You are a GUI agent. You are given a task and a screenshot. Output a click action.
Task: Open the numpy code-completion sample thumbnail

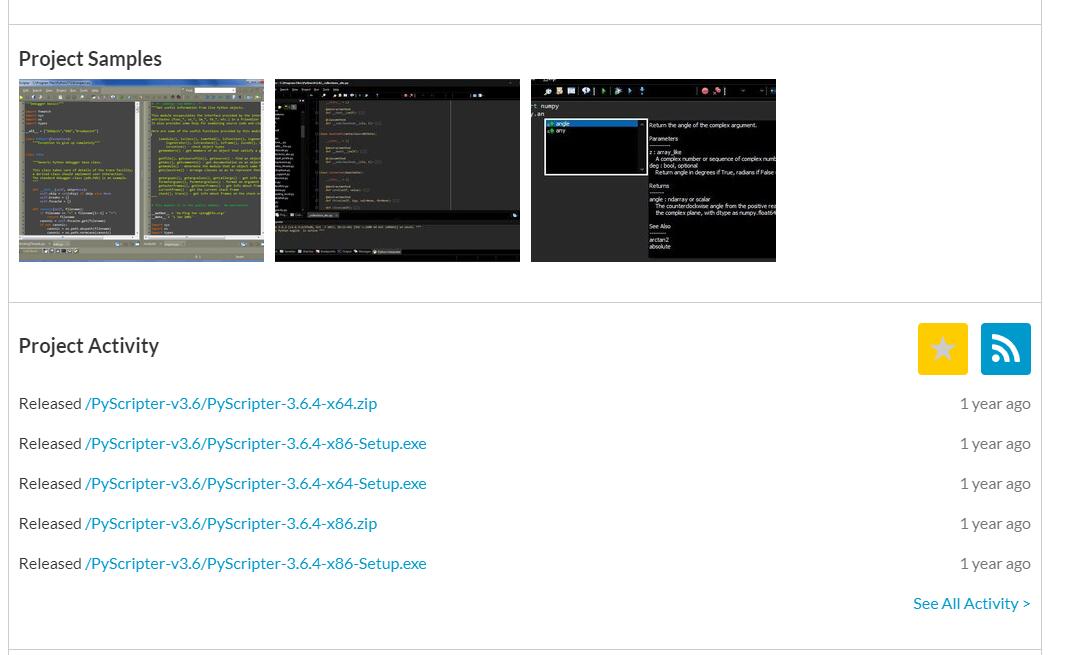pos(653,170)
